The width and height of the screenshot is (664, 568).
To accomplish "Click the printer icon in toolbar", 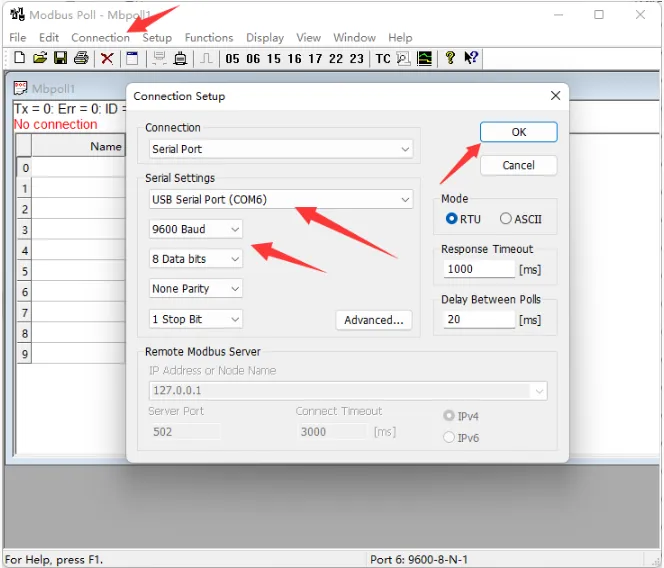I will (81, 58).
